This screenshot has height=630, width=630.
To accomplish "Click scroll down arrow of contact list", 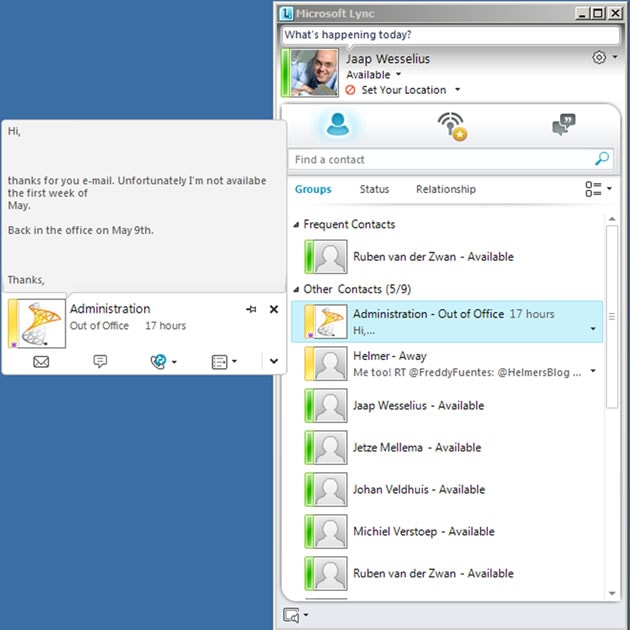I will click(x=612, y=593).
